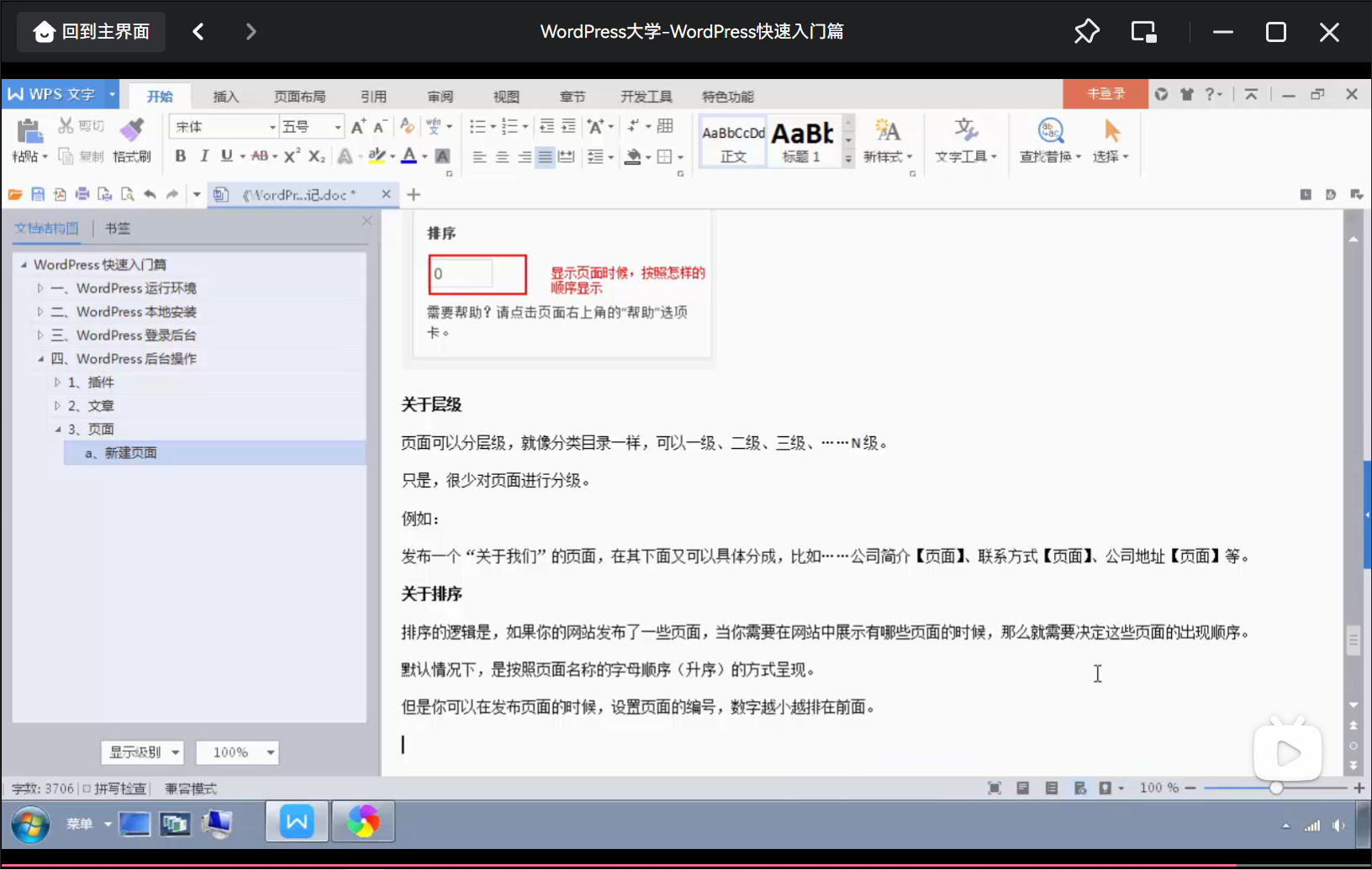Click the zoom slider handle
Viewport: 1372px width, 870px height.
1276,788
